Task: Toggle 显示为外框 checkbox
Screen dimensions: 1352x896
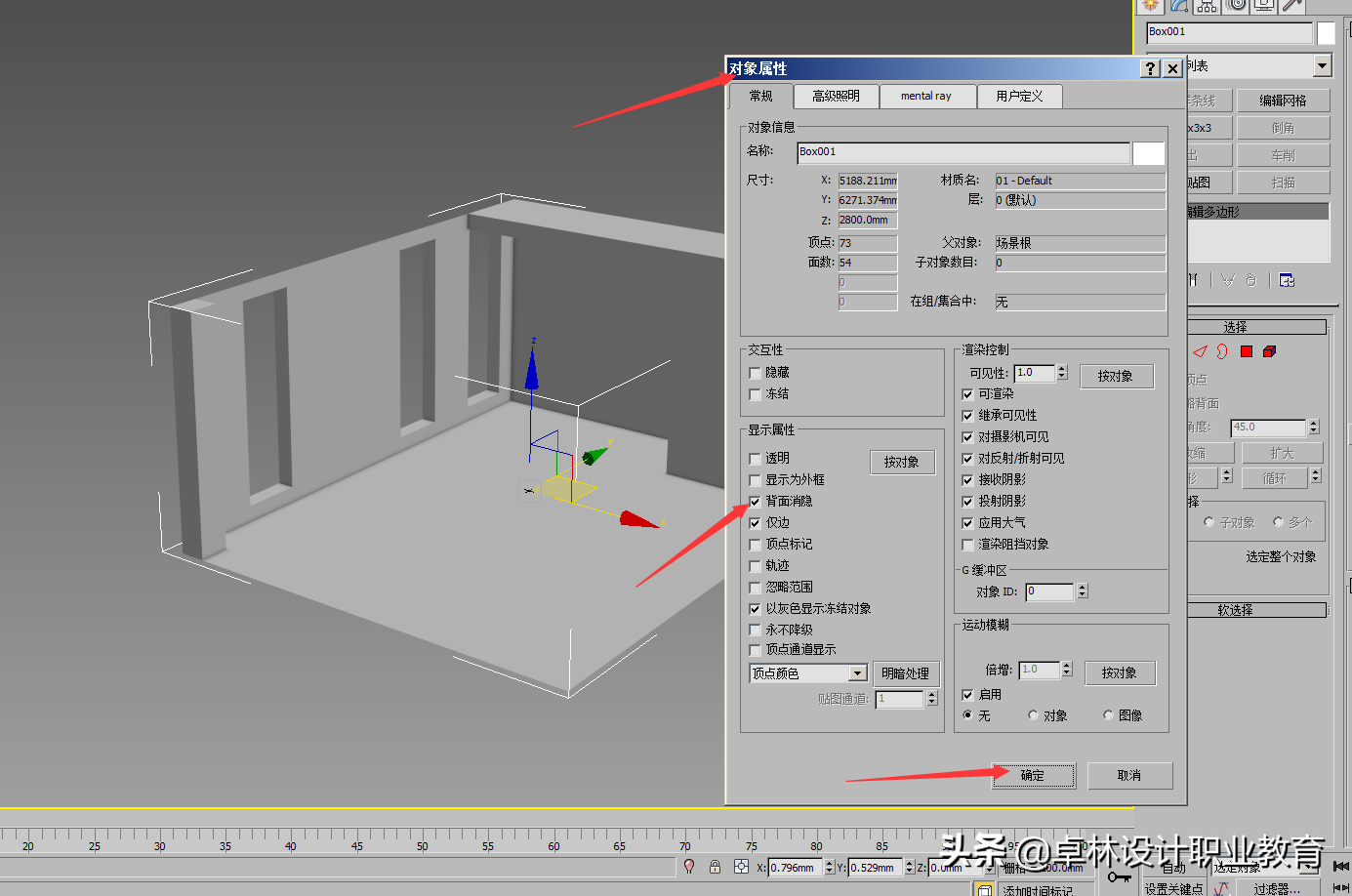Action: click(755, 480)
